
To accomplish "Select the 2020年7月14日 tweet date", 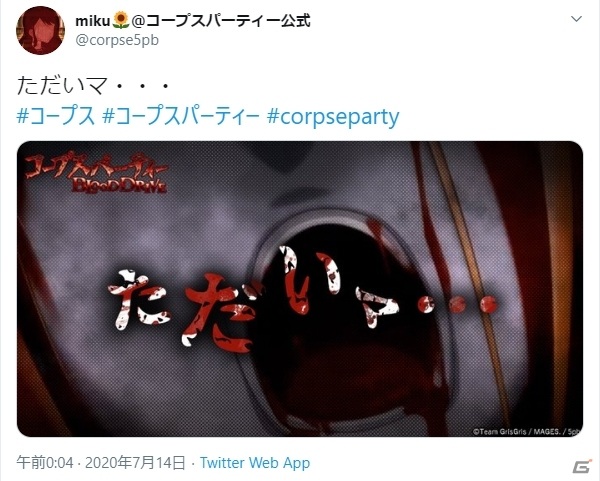I will [x=135, y=463].
